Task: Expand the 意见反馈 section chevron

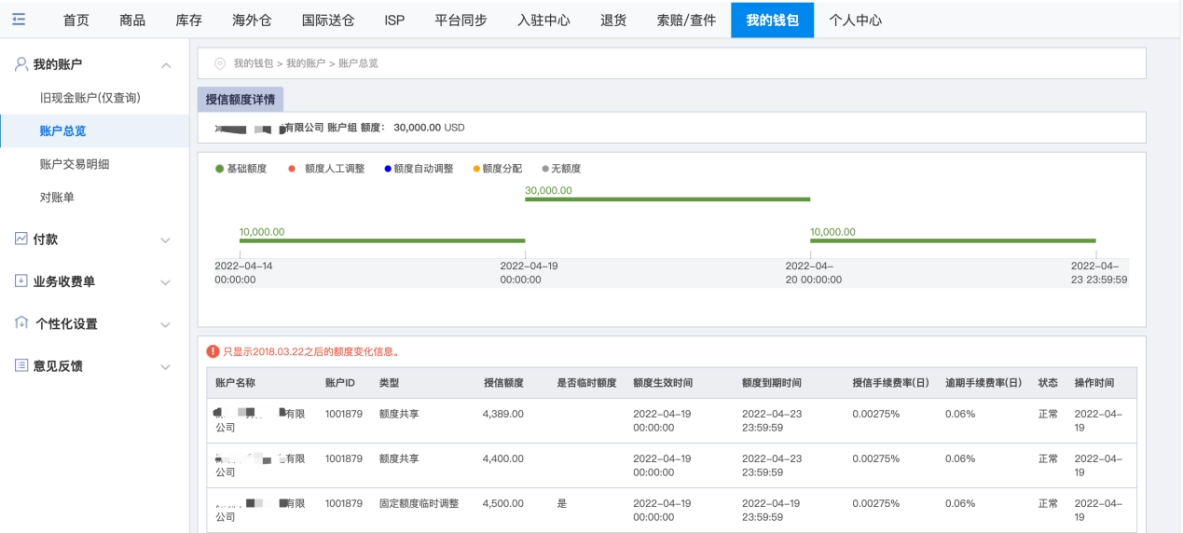Action: click(166, 367)
